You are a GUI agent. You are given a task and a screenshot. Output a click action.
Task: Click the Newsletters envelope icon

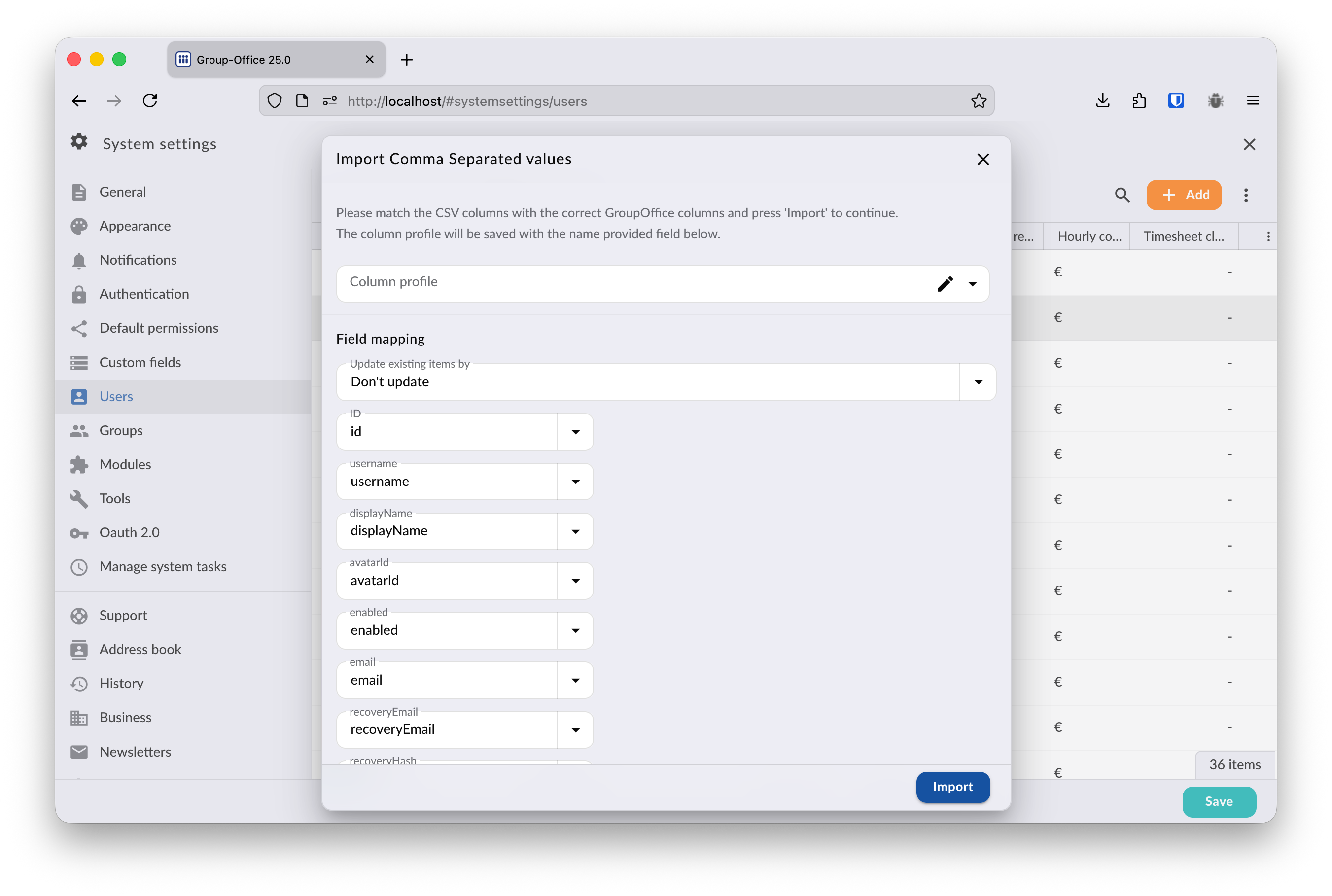(x=79, y=752)
